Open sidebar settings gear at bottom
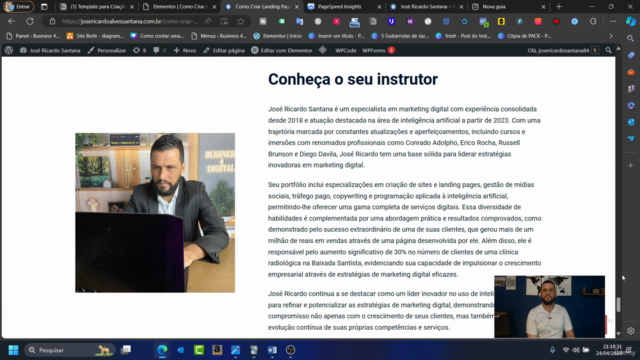640x360 pixels. point(631,331)
